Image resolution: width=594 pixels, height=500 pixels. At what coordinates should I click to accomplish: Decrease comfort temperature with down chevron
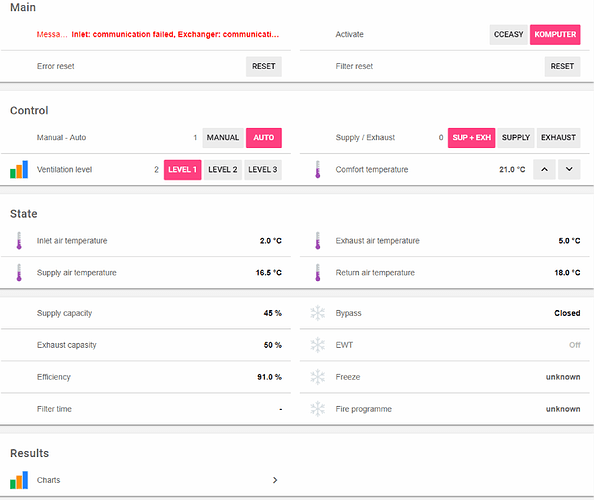pyautogui.click(x=569, y=169)
